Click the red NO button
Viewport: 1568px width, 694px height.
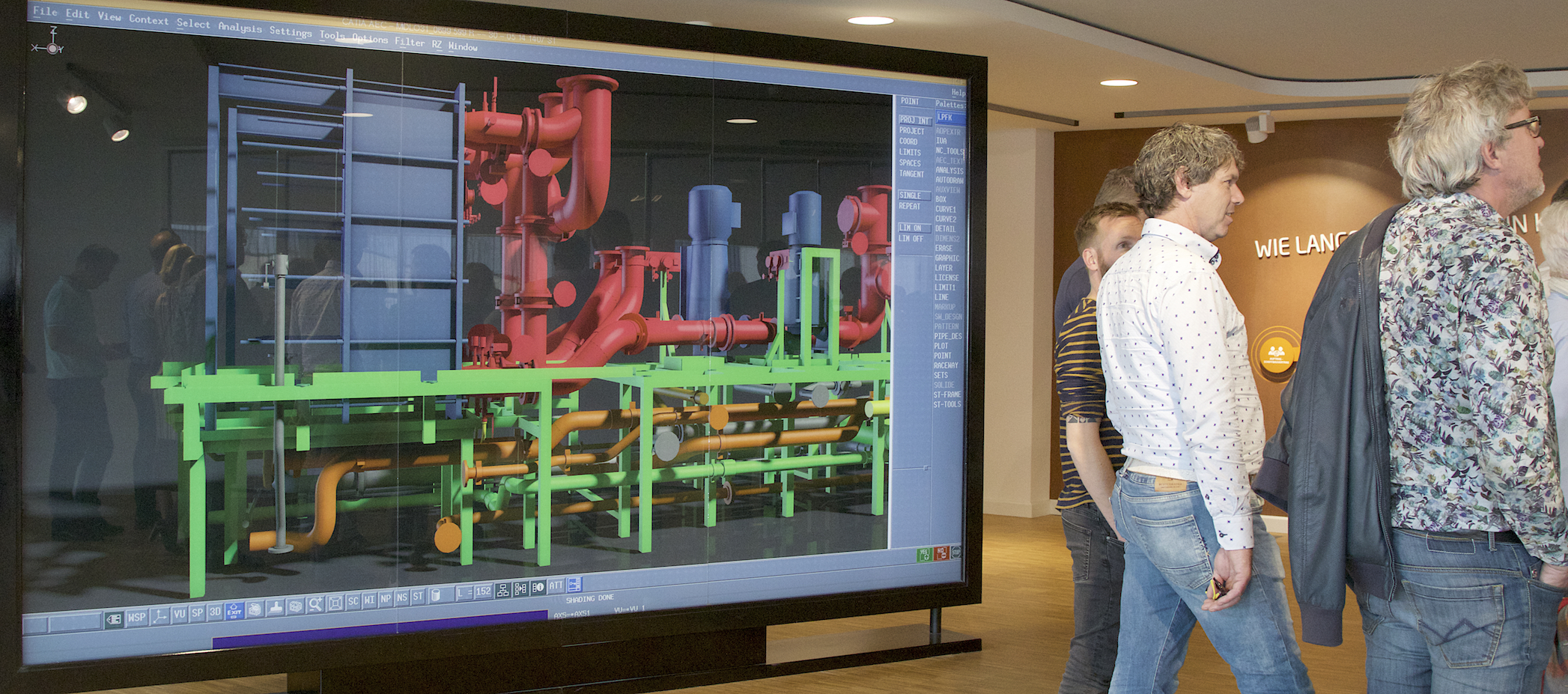[x=941, y=553]
